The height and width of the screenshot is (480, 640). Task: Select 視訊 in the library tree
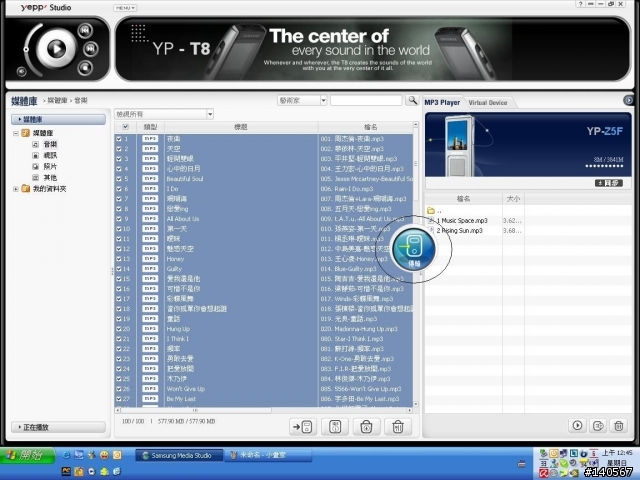click(50, 155)
